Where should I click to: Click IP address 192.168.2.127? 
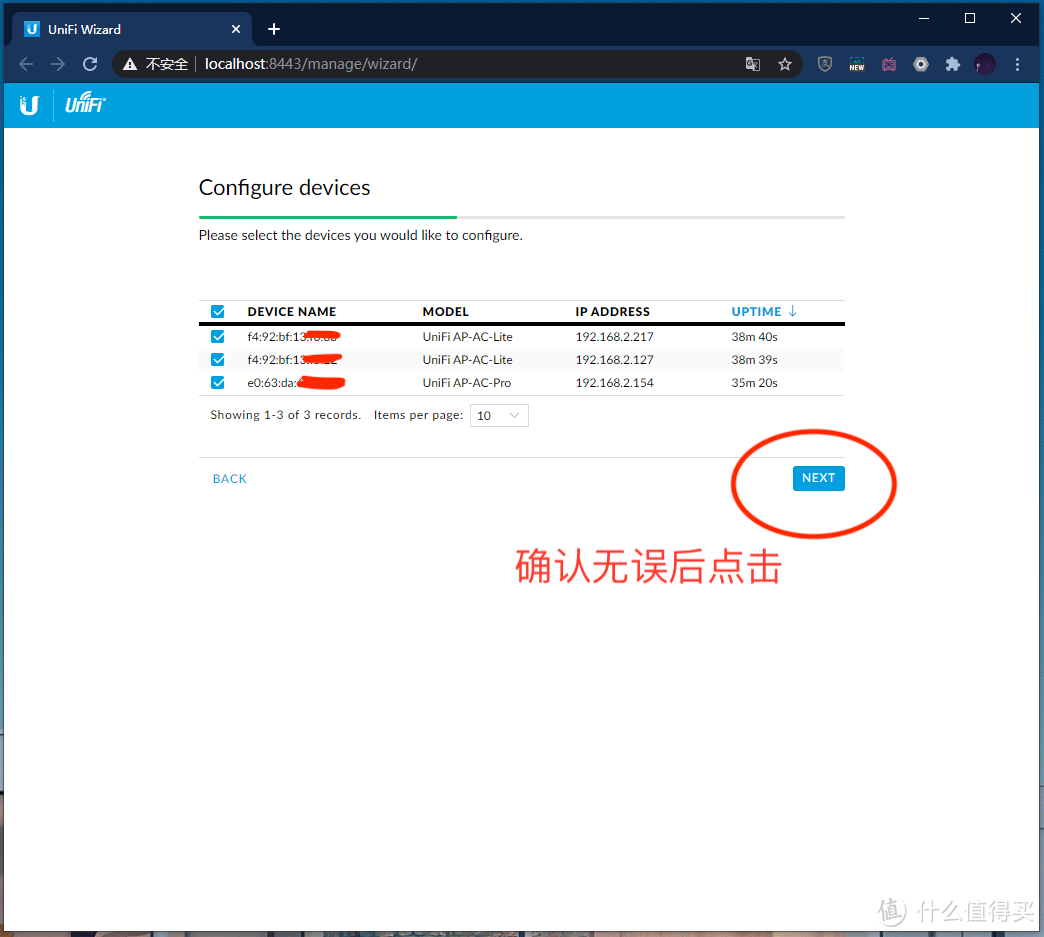615,360
